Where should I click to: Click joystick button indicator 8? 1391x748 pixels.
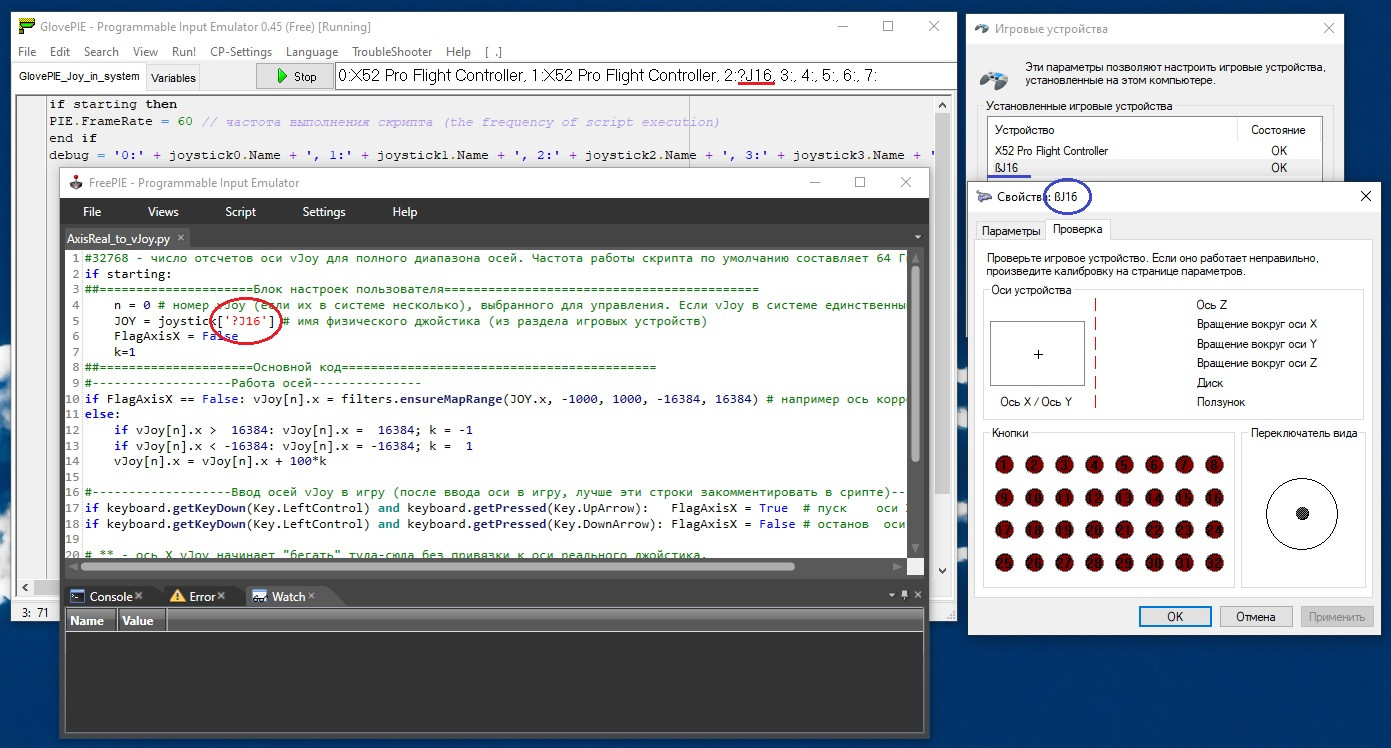click(1214, 464)
